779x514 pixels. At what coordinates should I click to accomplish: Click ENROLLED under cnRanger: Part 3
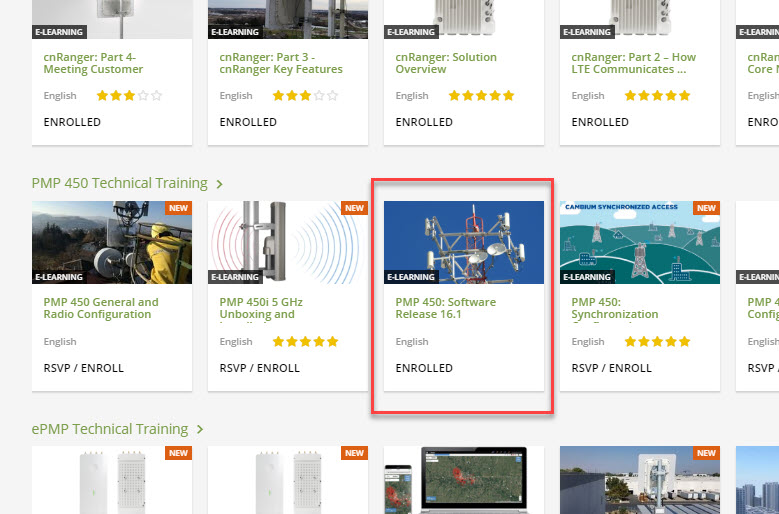pos(248,122)
